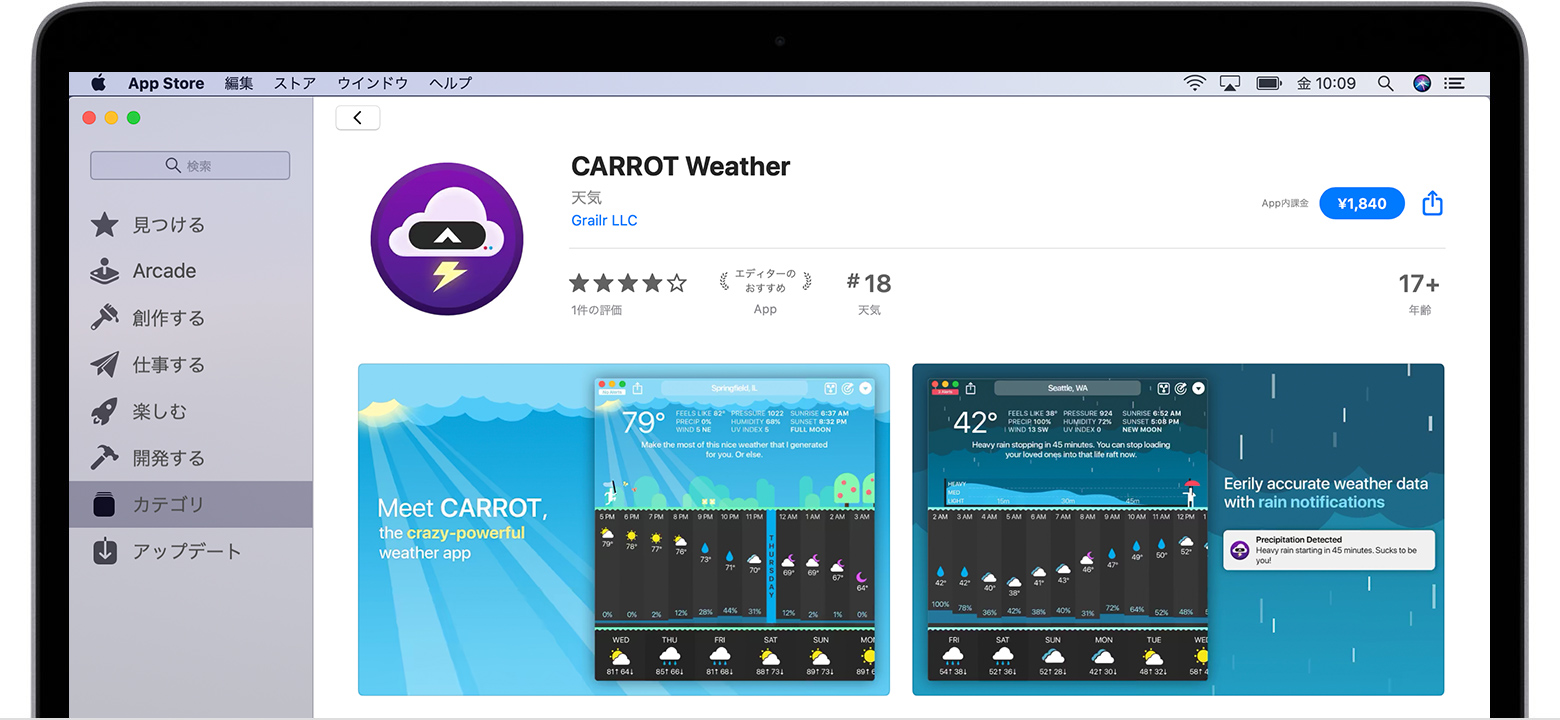Select 開発する in the sidebar
Screen dimensions: 1560x720
tap(190, 458)
